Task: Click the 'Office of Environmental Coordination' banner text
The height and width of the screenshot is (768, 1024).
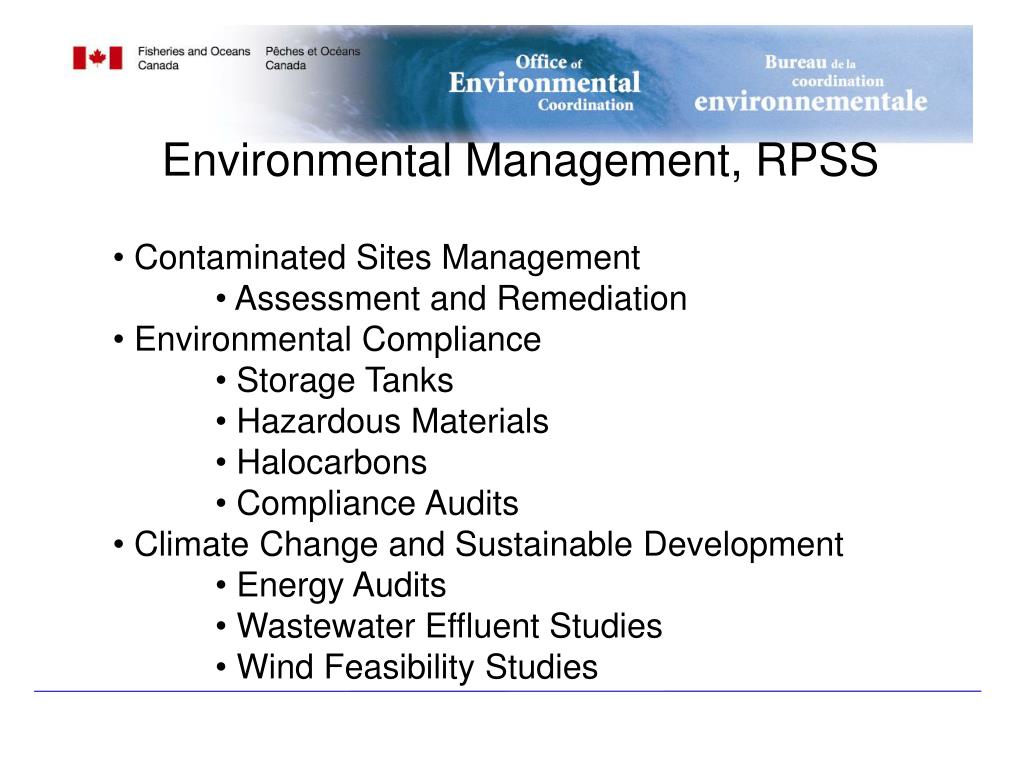Action: pyautogui.click(x=544, y=83)
